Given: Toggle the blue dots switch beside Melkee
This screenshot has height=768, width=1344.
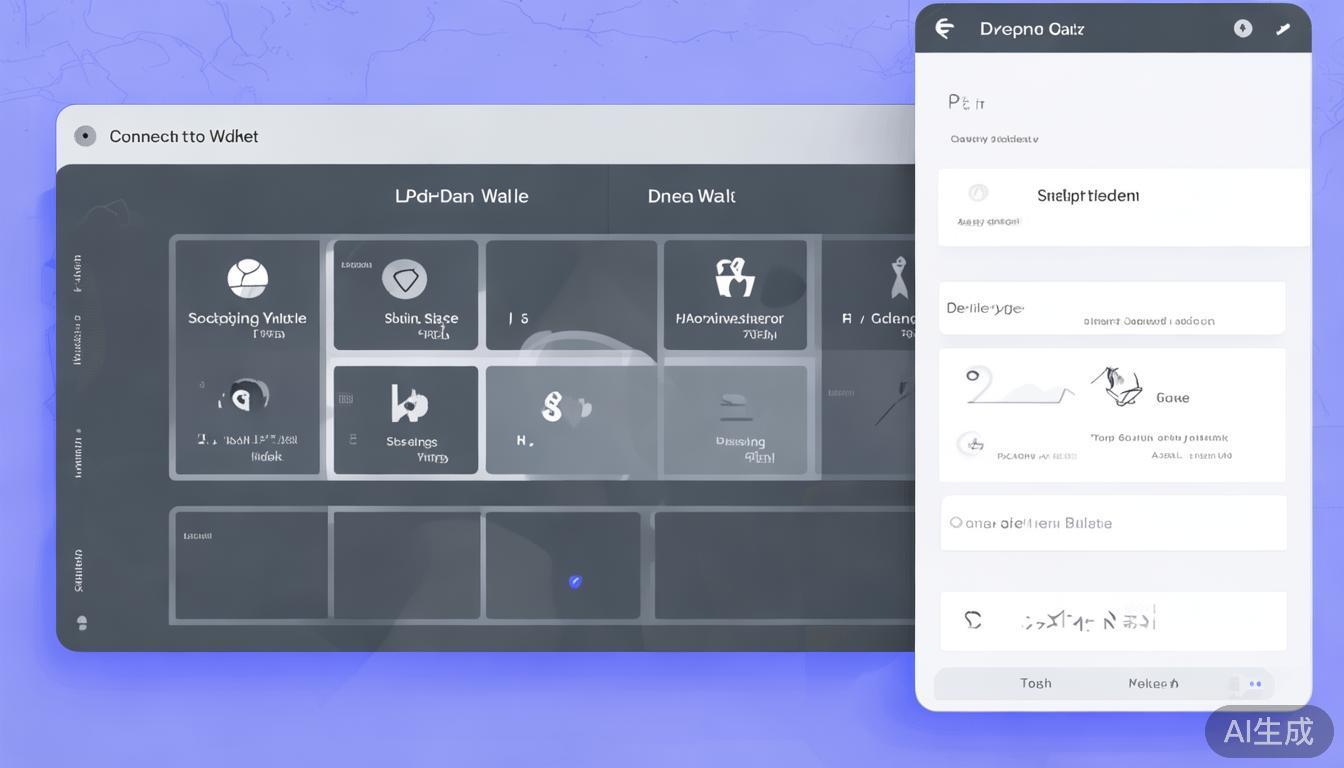Looking at the screenshot, I should 1252,684.
